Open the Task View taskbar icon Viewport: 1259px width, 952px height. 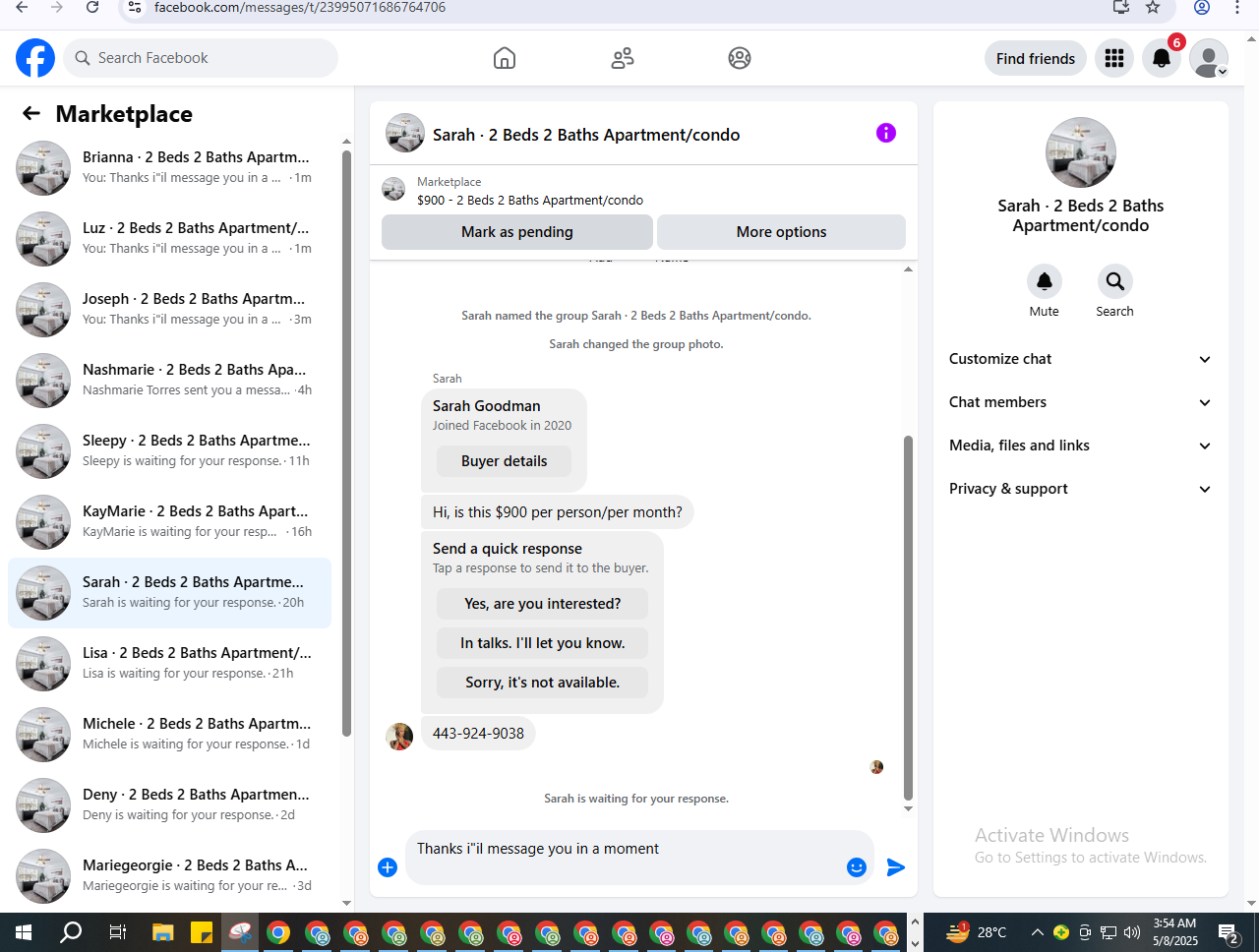click(x=117, y=932)
